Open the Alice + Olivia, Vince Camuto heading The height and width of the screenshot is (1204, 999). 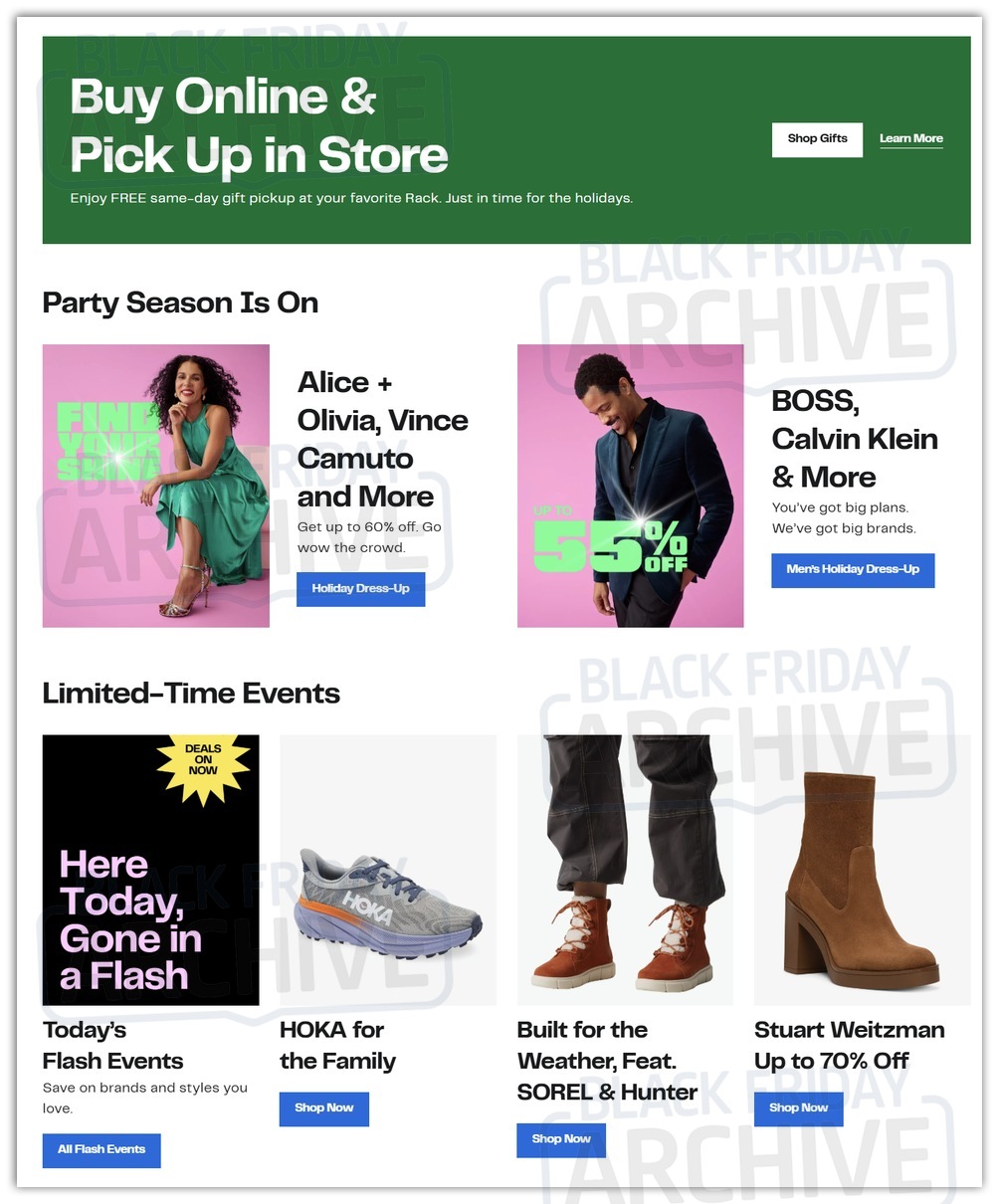pyautogui.click(x=382, y=439)
